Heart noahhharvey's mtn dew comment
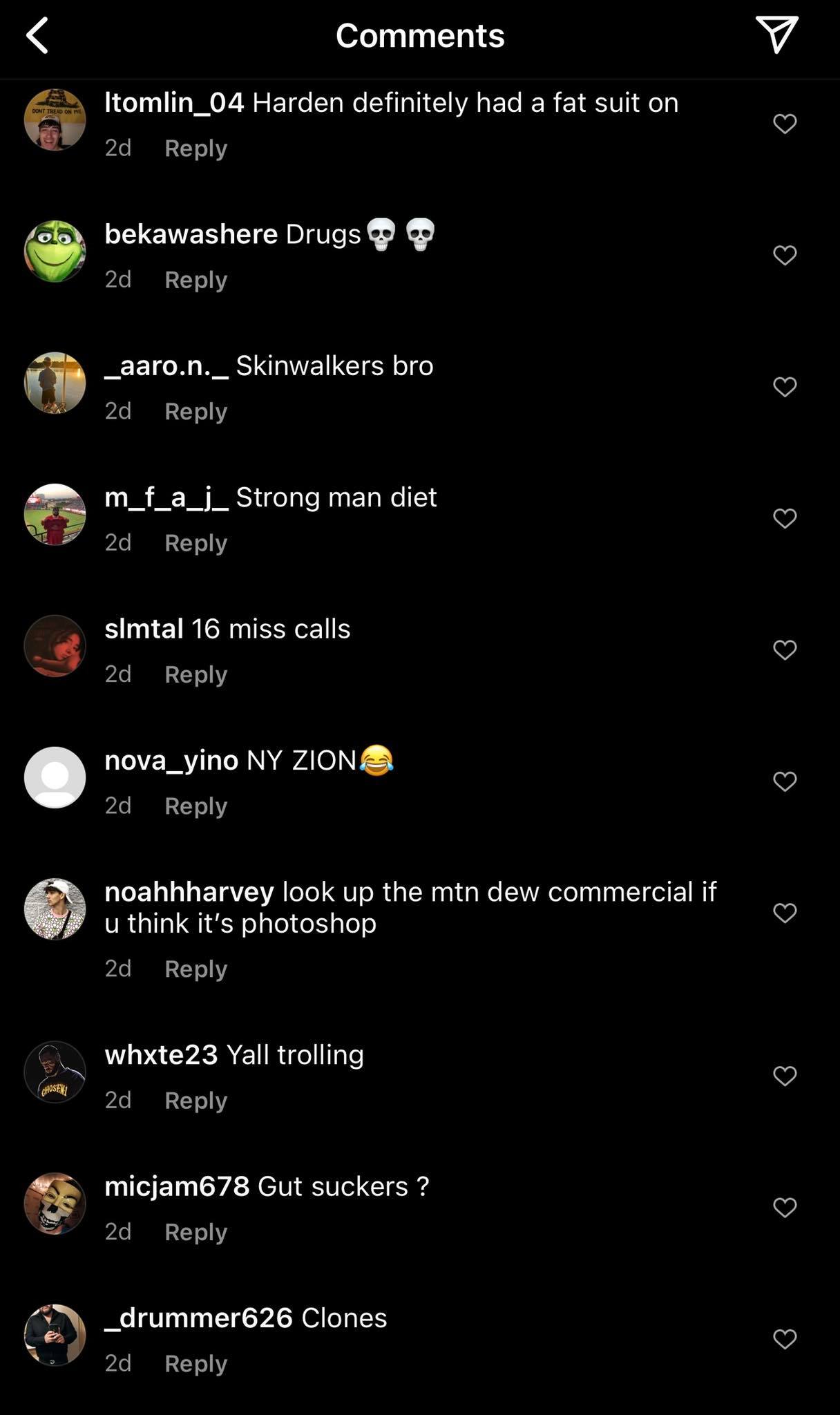The image size is (840, 1415). click(x=785, y=913)
